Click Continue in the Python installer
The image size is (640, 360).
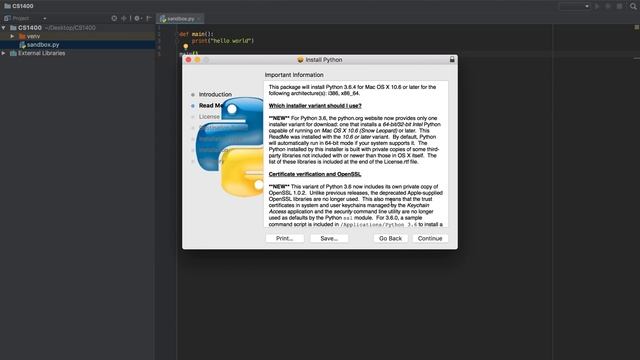(430, 238)
